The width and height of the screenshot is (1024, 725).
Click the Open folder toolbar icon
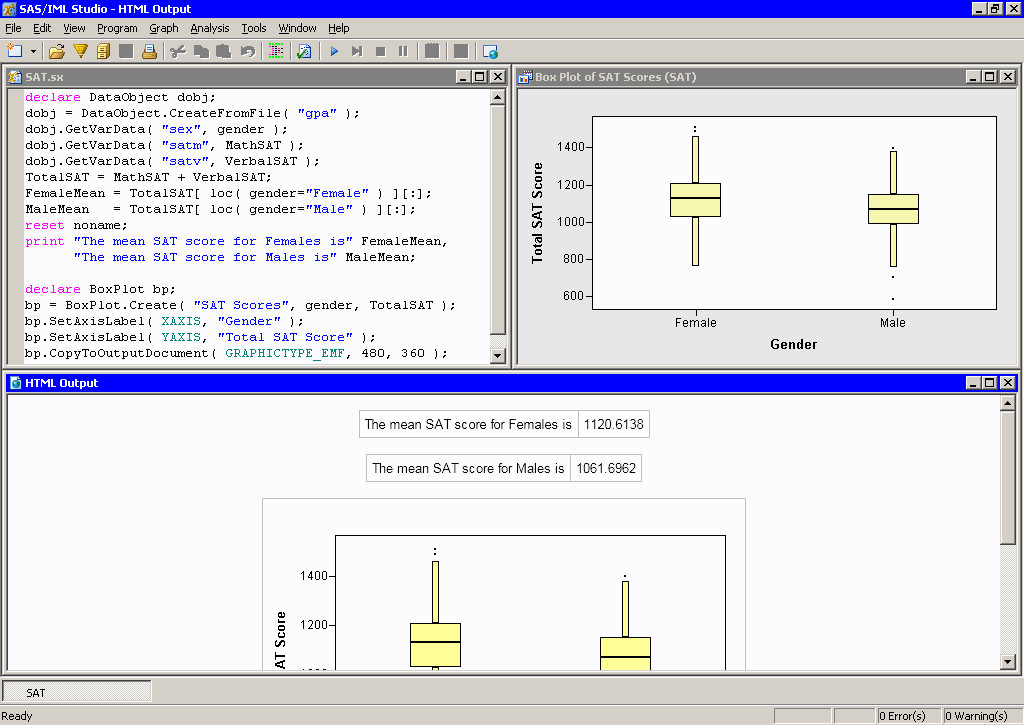pyautogui.click(x=57, y=51)
